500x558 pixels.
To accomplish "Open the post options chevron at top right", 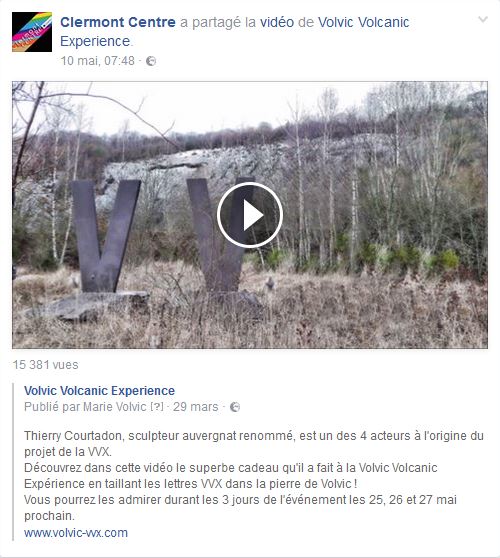I will coord(483,19).
